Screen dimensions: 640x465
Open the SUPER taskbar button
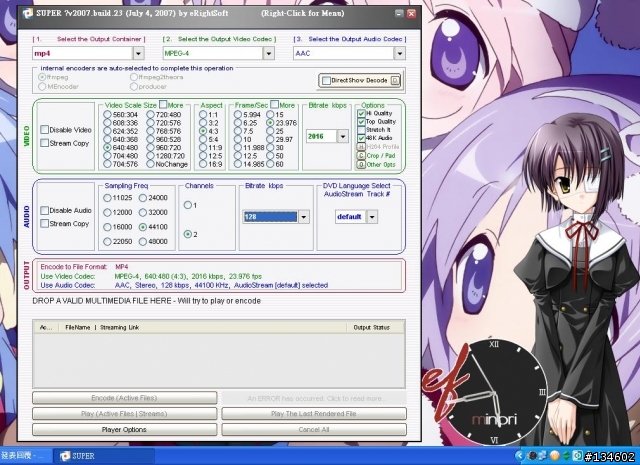pyautogui.click(x=104, y=456)
